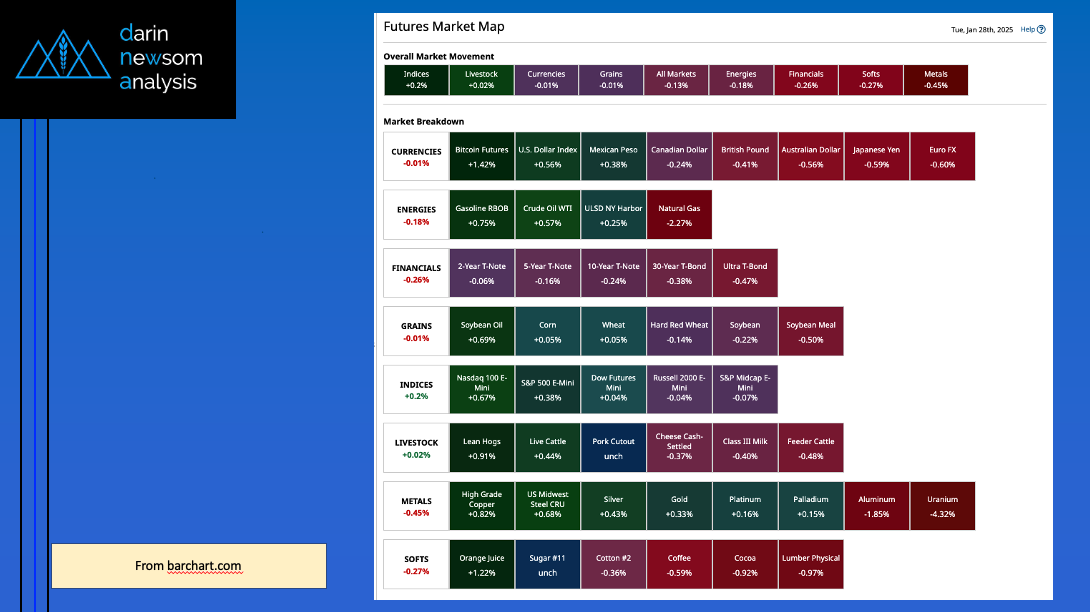This screenshot has width=1090, height=612.
Task: Click the Orange Juice tile
Action: pyautogui.click(x=481, y=564)
